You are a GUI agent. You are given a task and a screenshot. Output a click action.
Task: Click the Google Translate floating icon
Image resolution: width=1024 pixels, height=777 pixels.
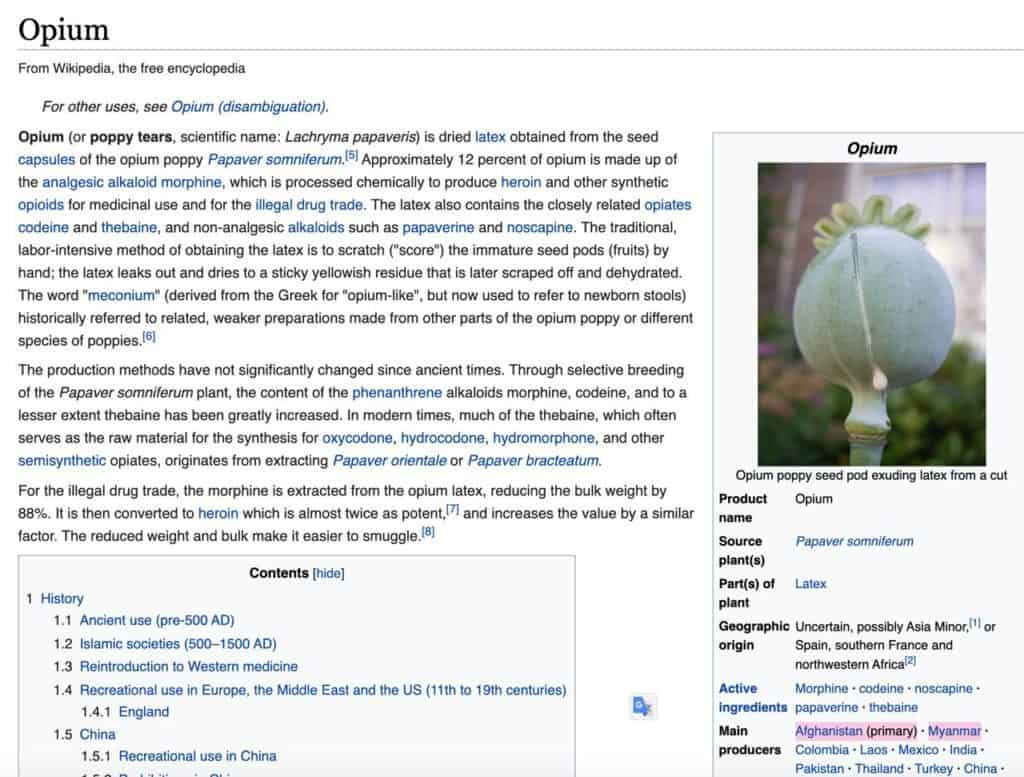pyautogui.click(x=642, y=707)
